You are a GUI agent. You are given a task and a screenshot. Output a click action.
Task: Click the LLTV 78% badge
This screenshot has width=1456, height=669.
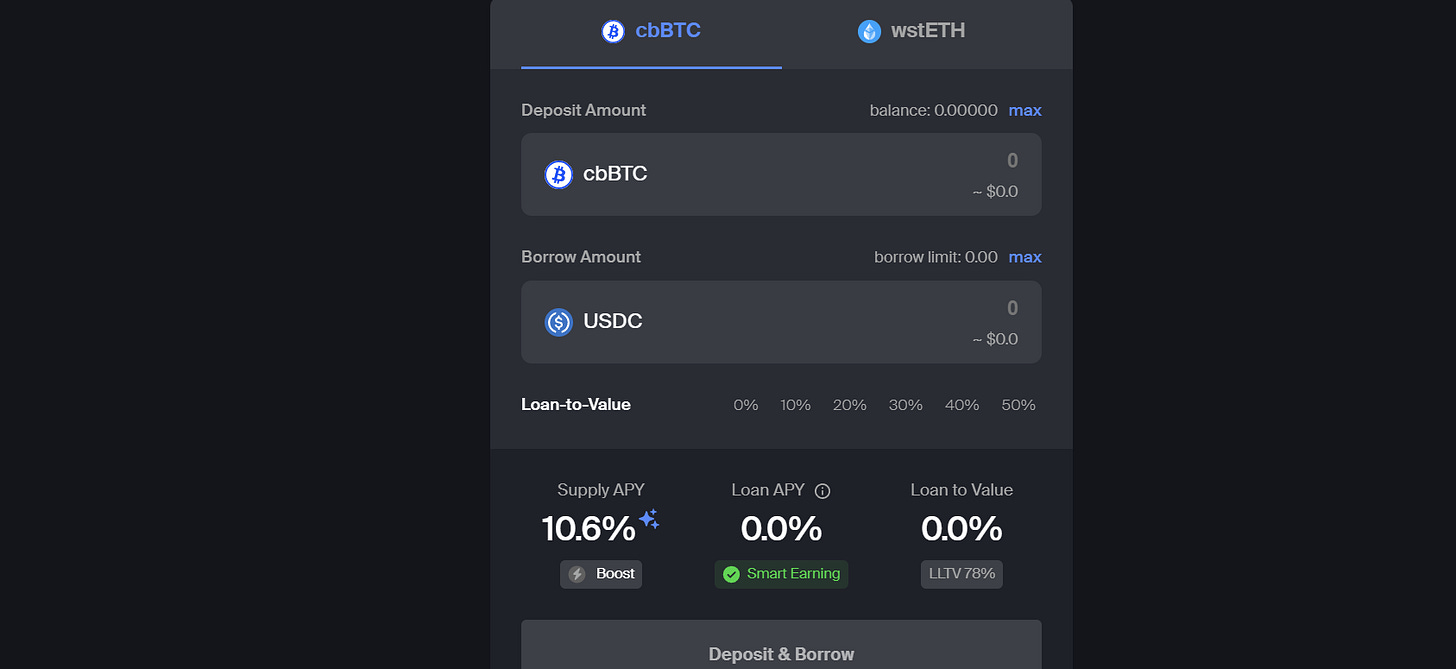961,574
